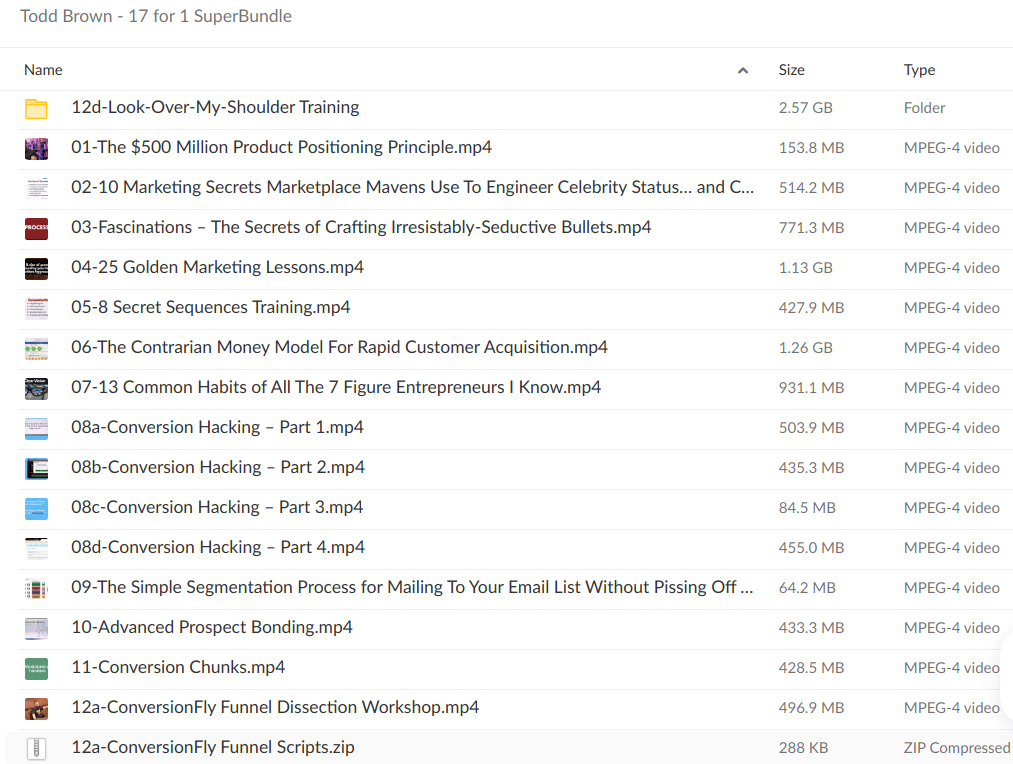Open 08a-Conversion Hacking – Part 1.mp4
This screenshot has height=764, width=1013.
[x=217, y=428]
